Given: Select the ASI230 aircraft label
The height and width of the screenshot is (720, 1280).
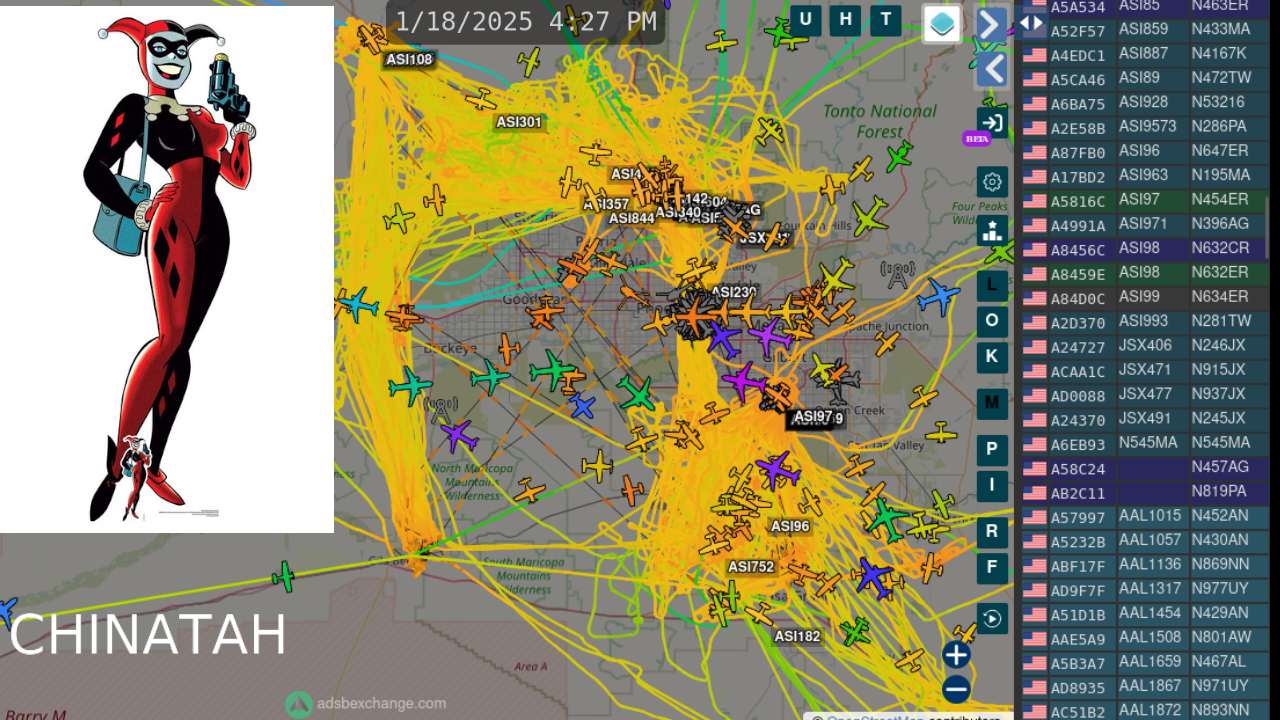Looking at the screenshot, I should pyautogui.click(x=734, y=292).
